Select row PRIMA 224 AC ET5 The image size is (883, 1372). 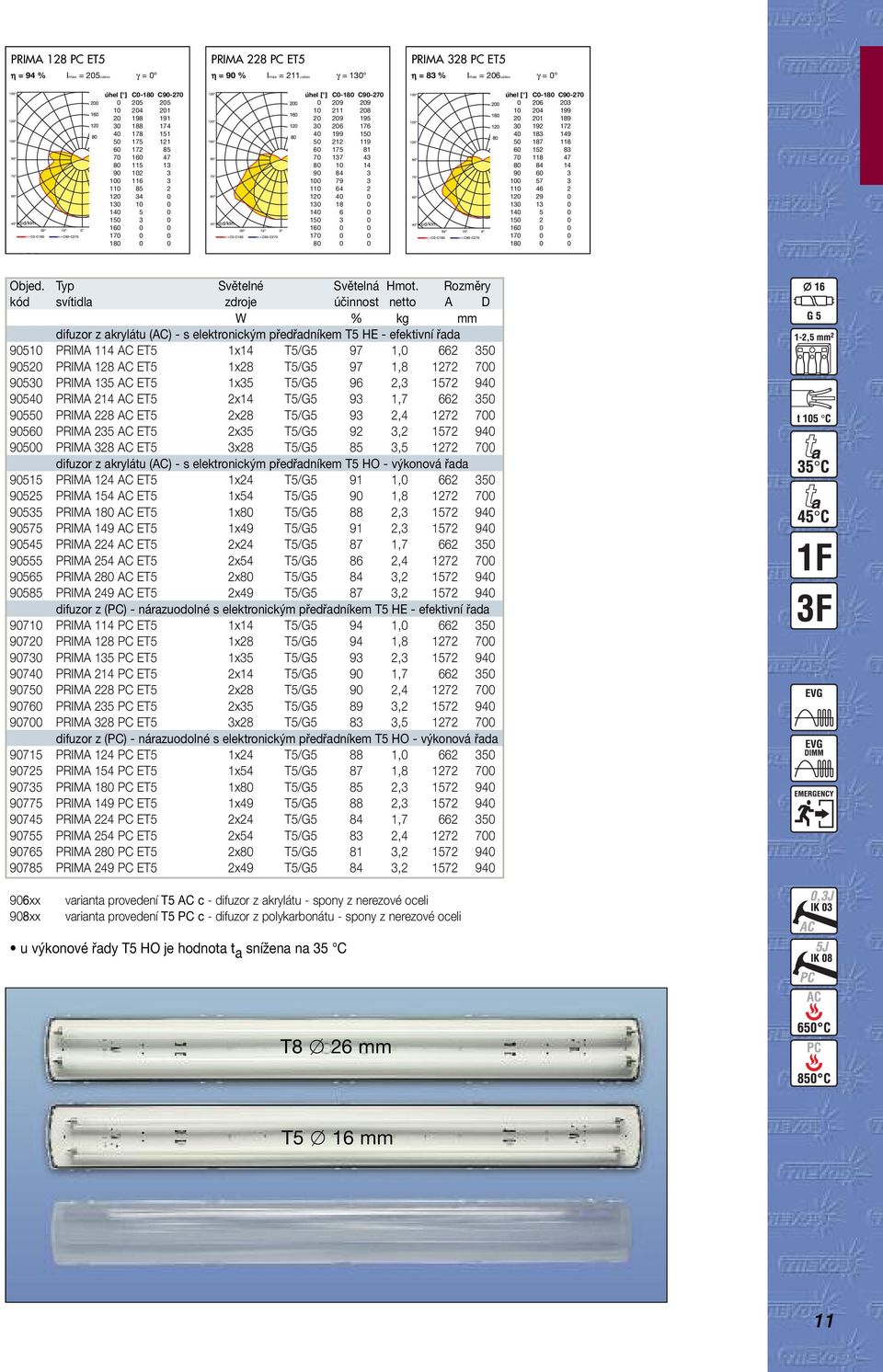pos(254,544)
